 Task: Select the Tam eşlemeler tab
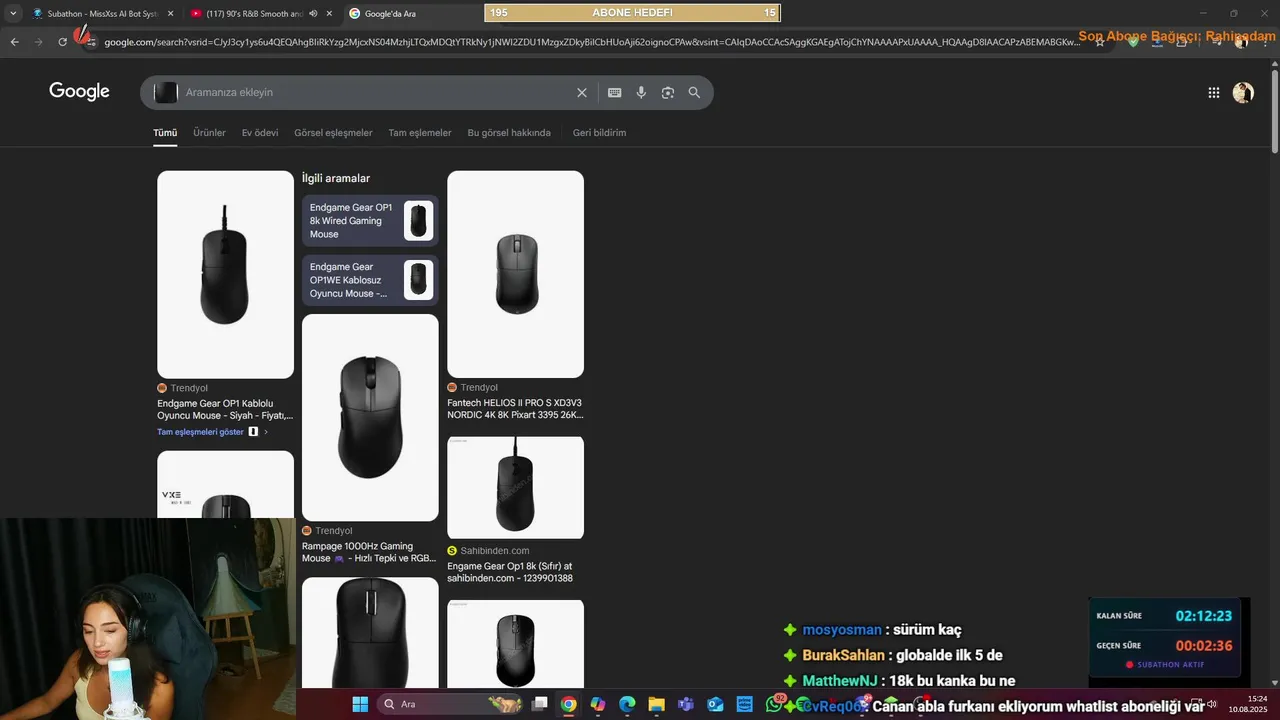coord(420,133)
